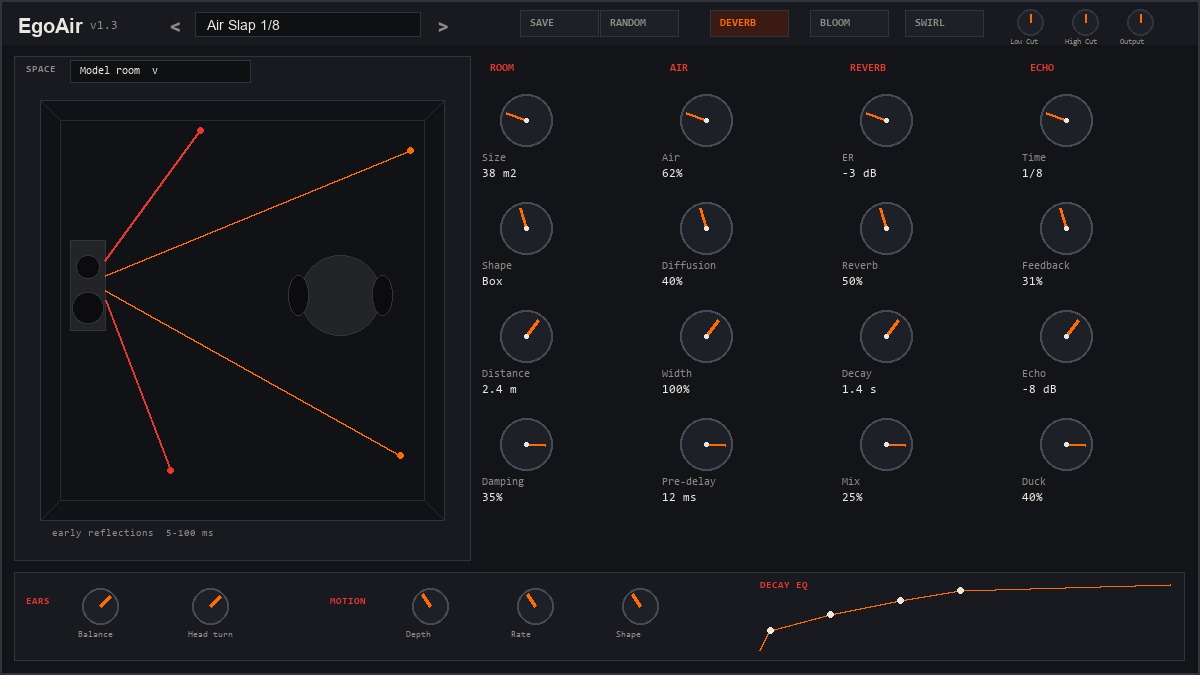Click the first Decay EQ curve node
1200x675 pixels.
click(770, 630)
